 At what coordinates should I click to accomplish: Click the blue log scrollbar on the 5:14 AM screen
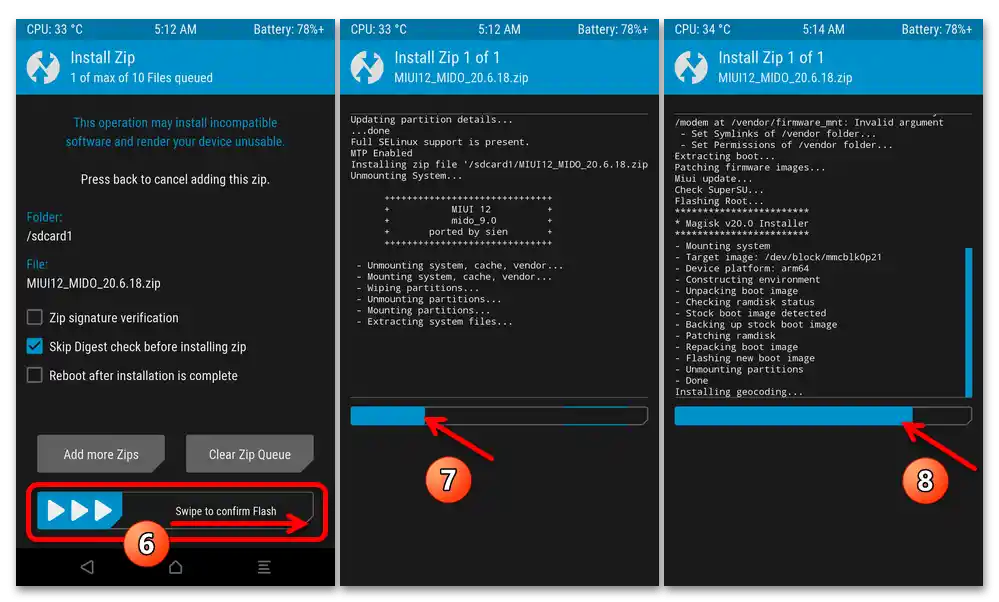point(968,322)
